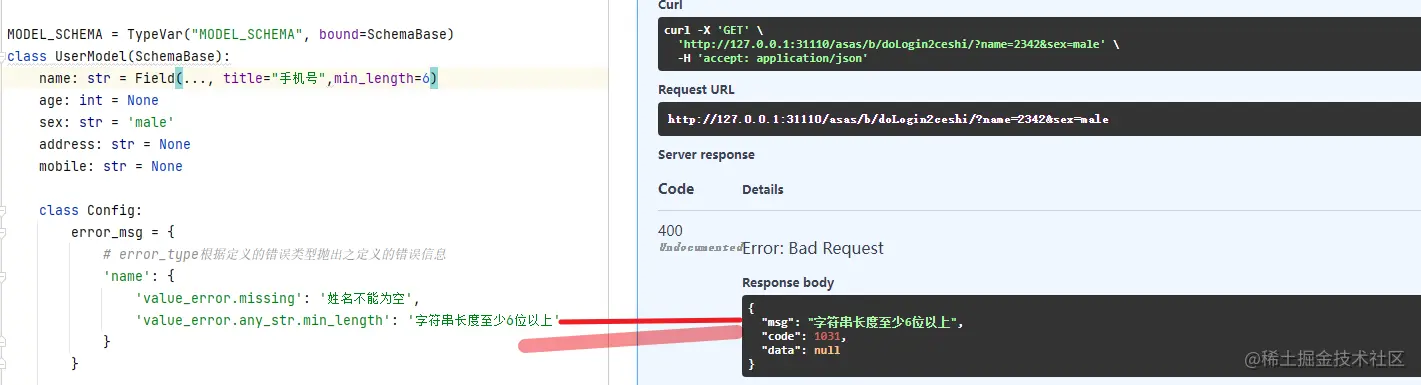This screenshot has height=385, width=1421.
Task: Click the 'error_msg = {' line
Action: (123, 232)
